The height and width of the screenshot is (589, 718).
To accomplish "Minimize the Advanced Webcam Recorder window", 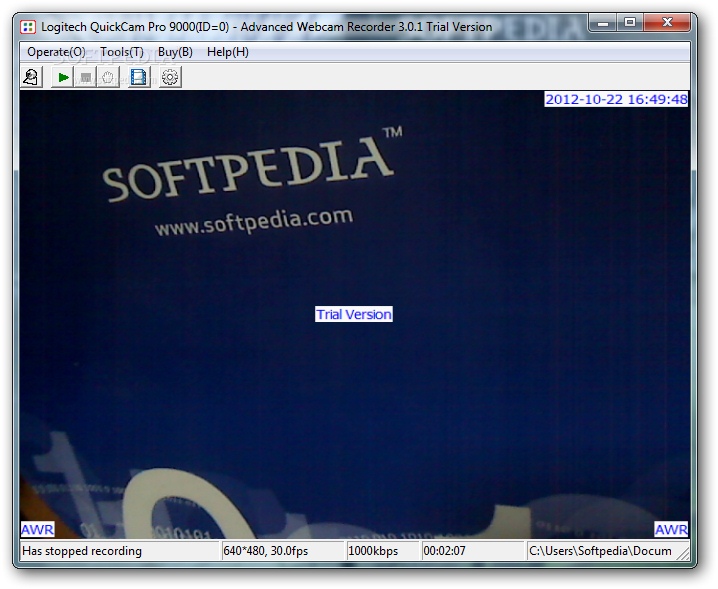I will pyautogui.click(x=603, y=22).
